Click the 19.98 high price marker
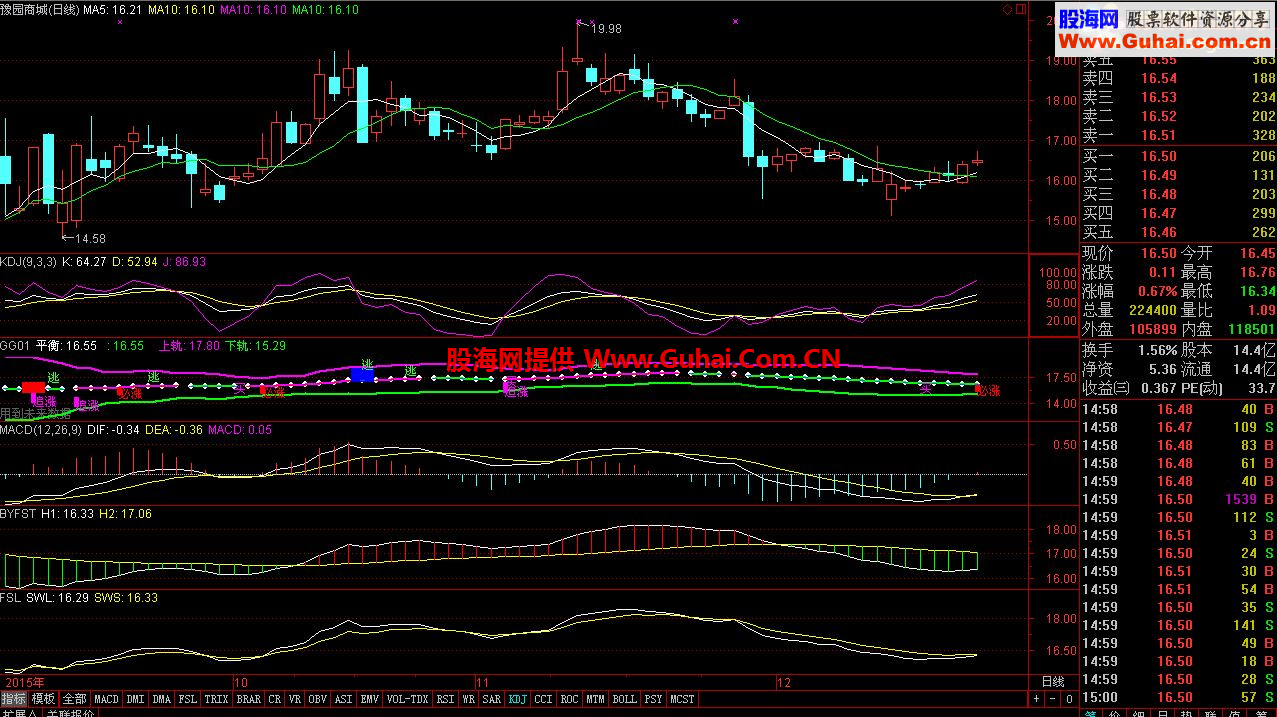The width and height of the screenshot is (1277, 717). coord(606,29)
